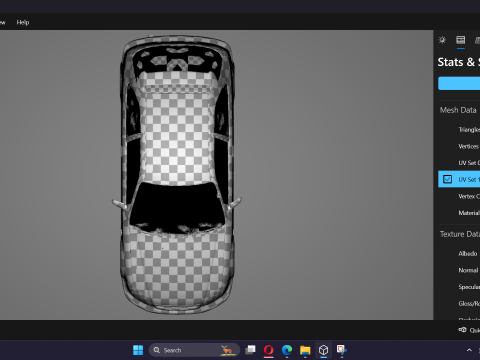This screenshot has height=360, width=480.
Task: Open Snipping Tool from taskbar
Action: (341, 350)
